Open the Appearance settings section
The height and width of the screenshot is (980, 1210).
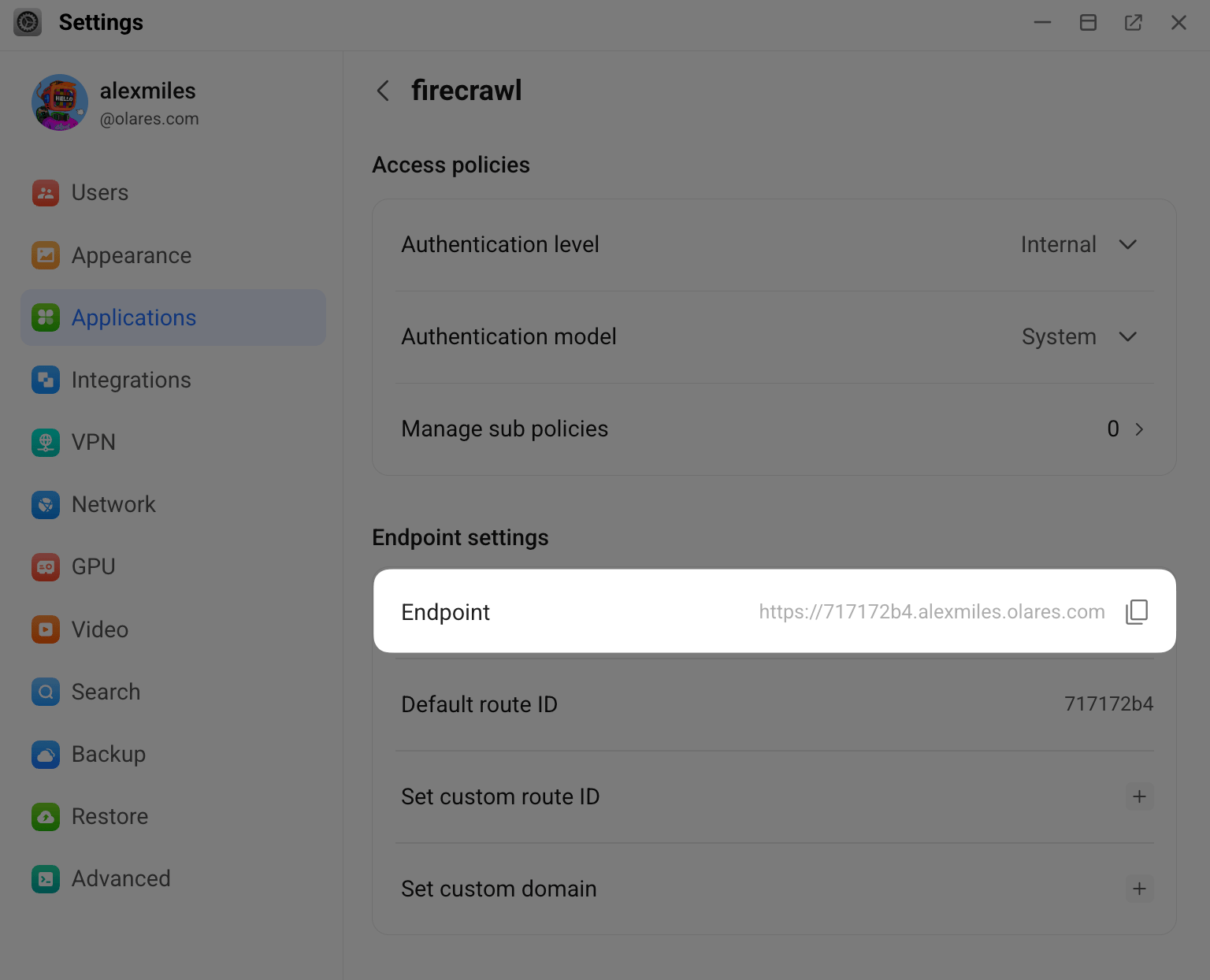173,255
